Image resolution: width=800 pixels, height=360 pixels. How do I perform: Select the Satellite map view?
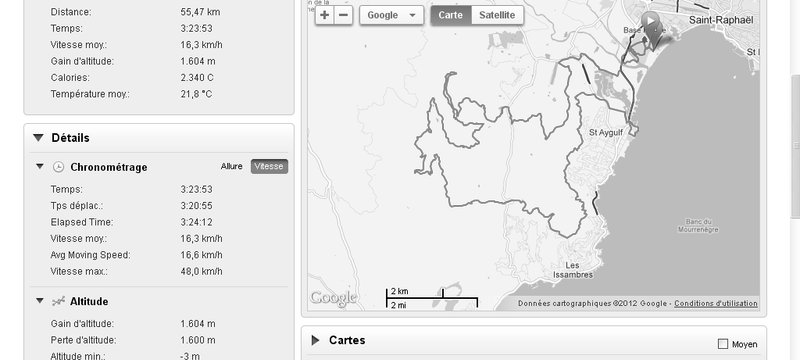(497, 15)
